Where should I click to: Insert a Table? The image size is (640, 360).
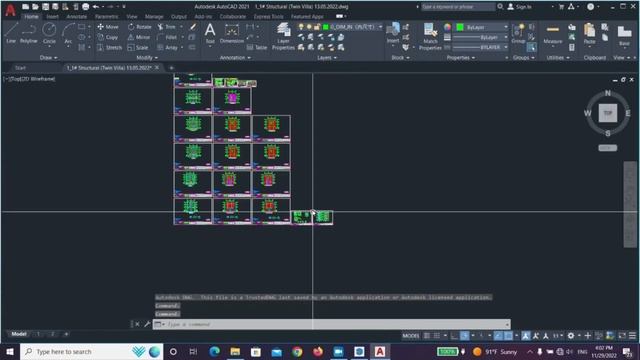257,47
